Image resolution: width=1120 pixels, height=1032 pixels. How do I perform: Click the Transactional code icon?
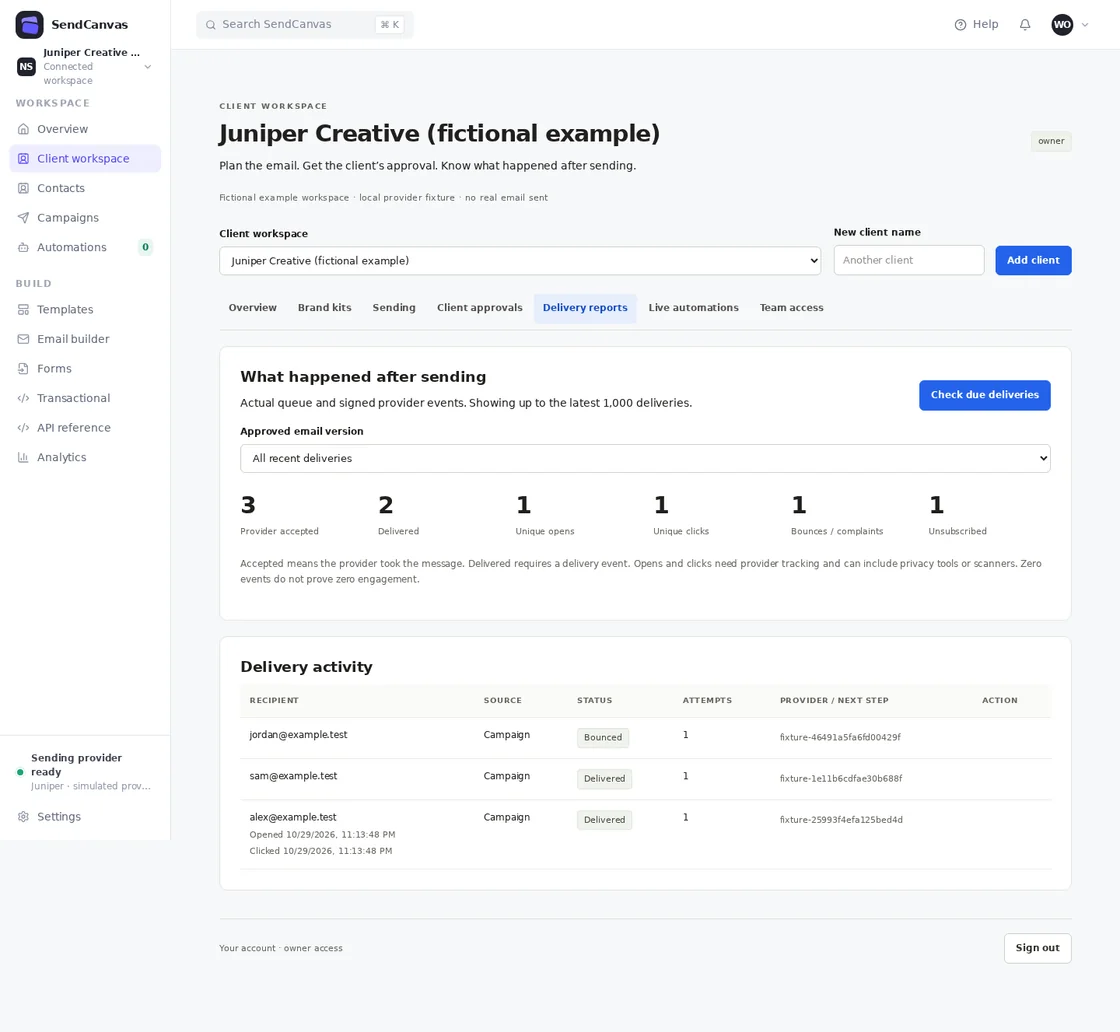pos(24,399)
